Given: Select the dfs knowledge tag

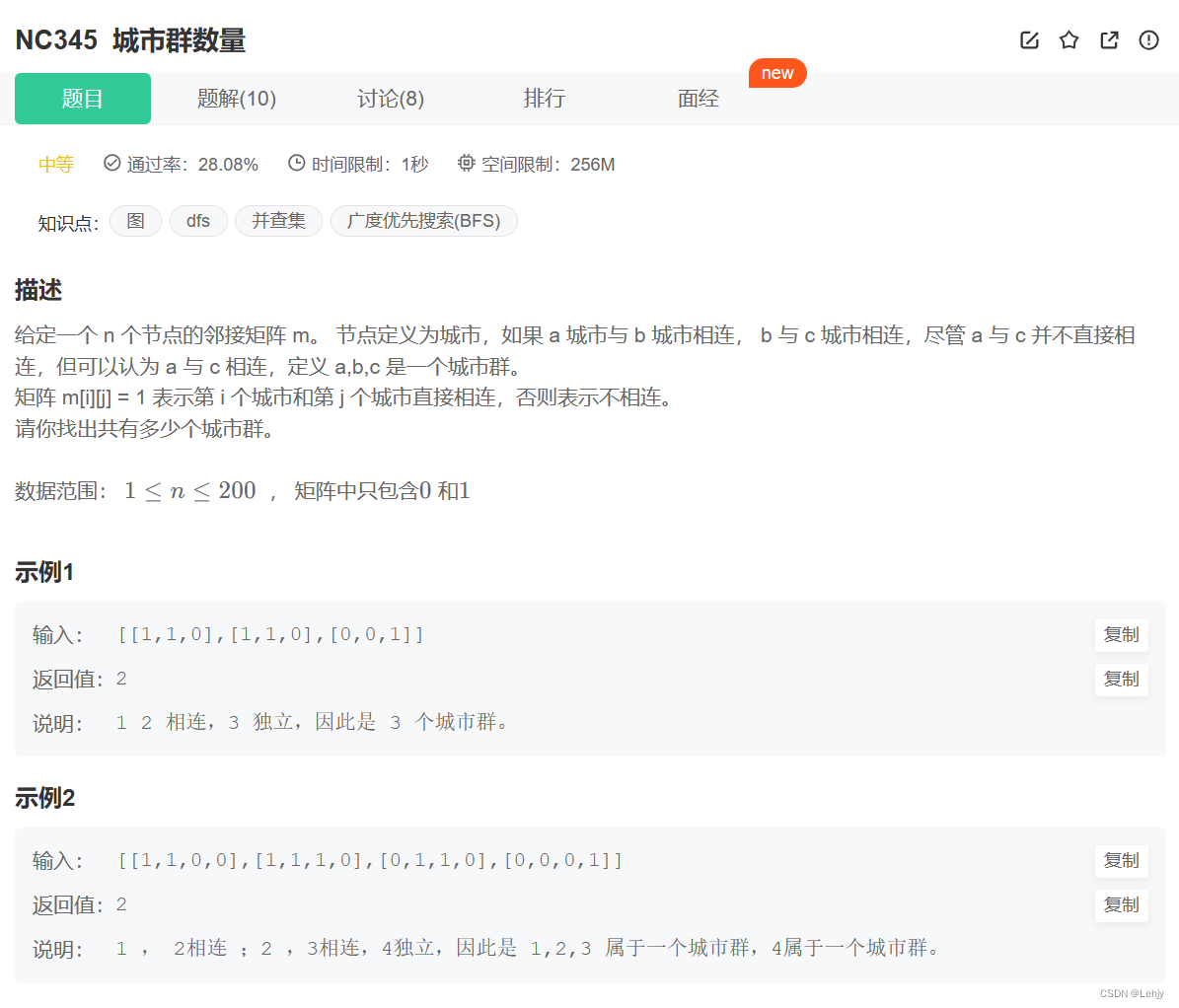Looking at the screenshot, I should (198, 221).
